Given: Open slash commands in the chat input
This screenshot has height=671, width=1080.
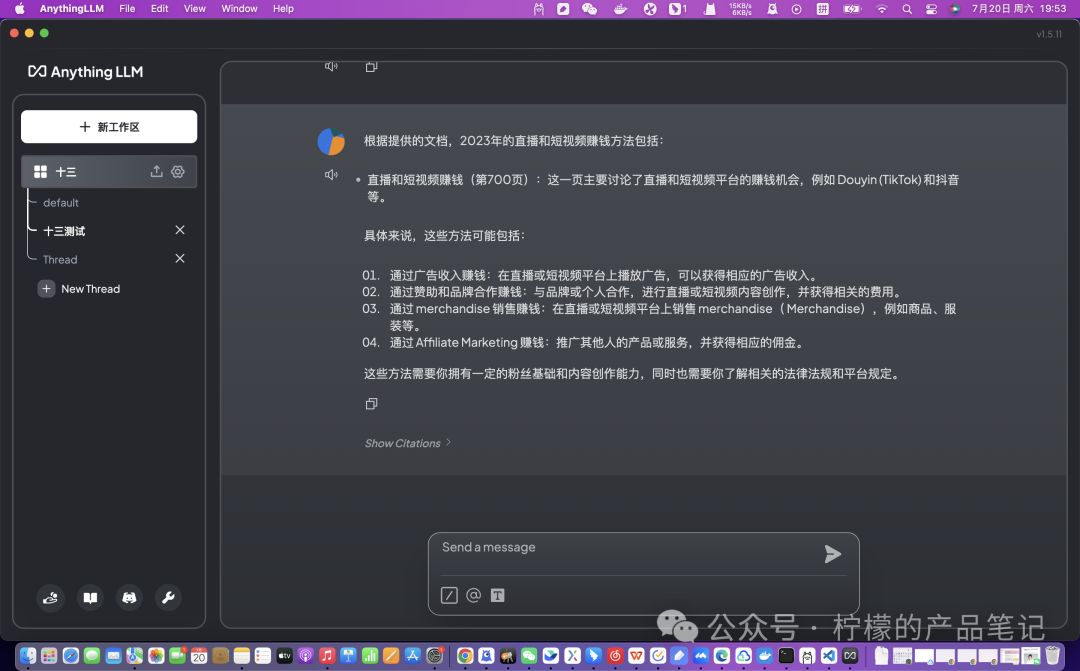Looking at the screenshot, I should point(448,595).
